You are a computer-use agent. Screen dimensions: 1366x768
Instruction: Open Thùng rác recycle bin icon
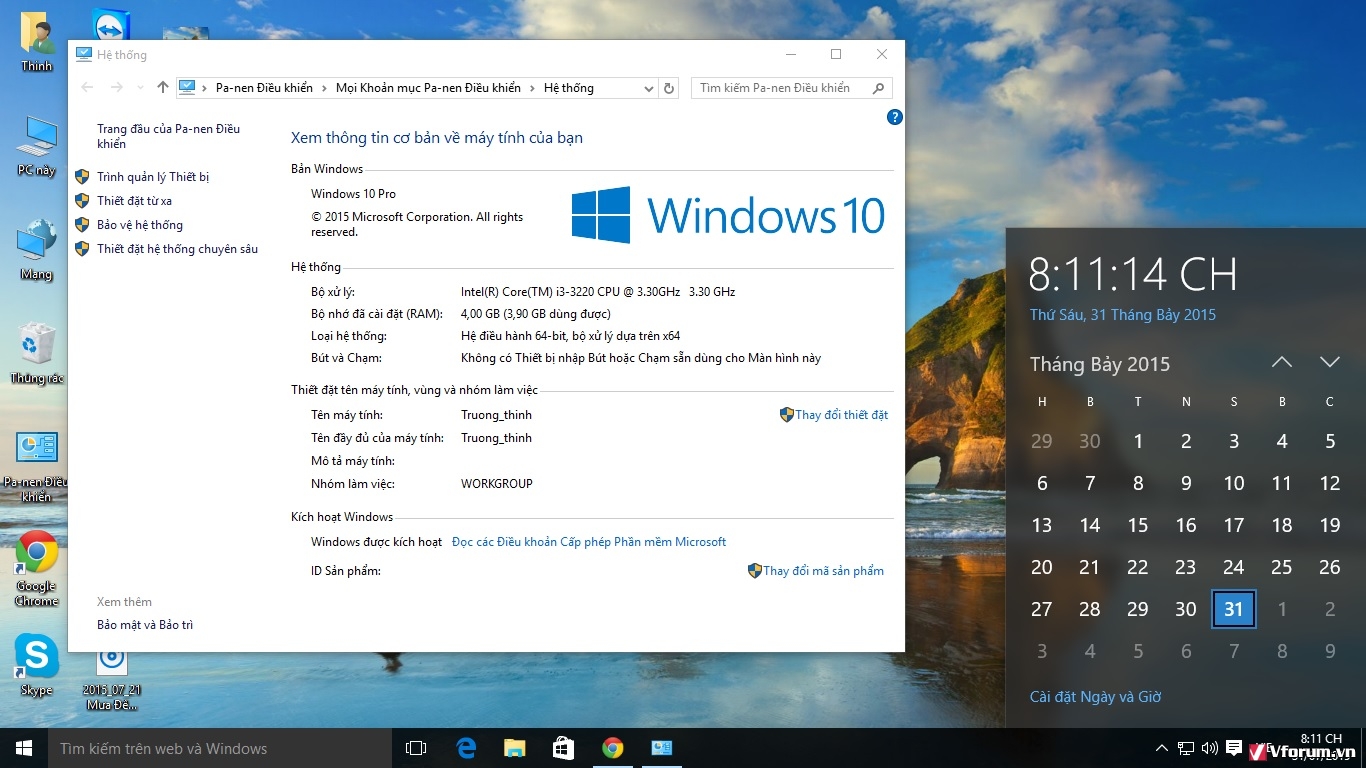[37, 354]
